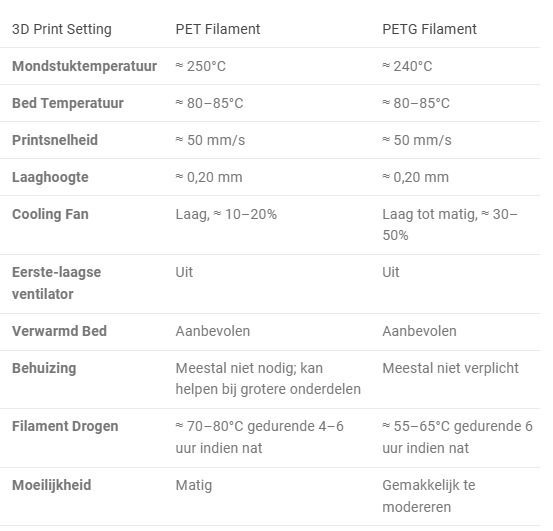553x531 pixels.
Task: Click the ≈ 250°C PET nozzle value
Action: pos(200,66)
